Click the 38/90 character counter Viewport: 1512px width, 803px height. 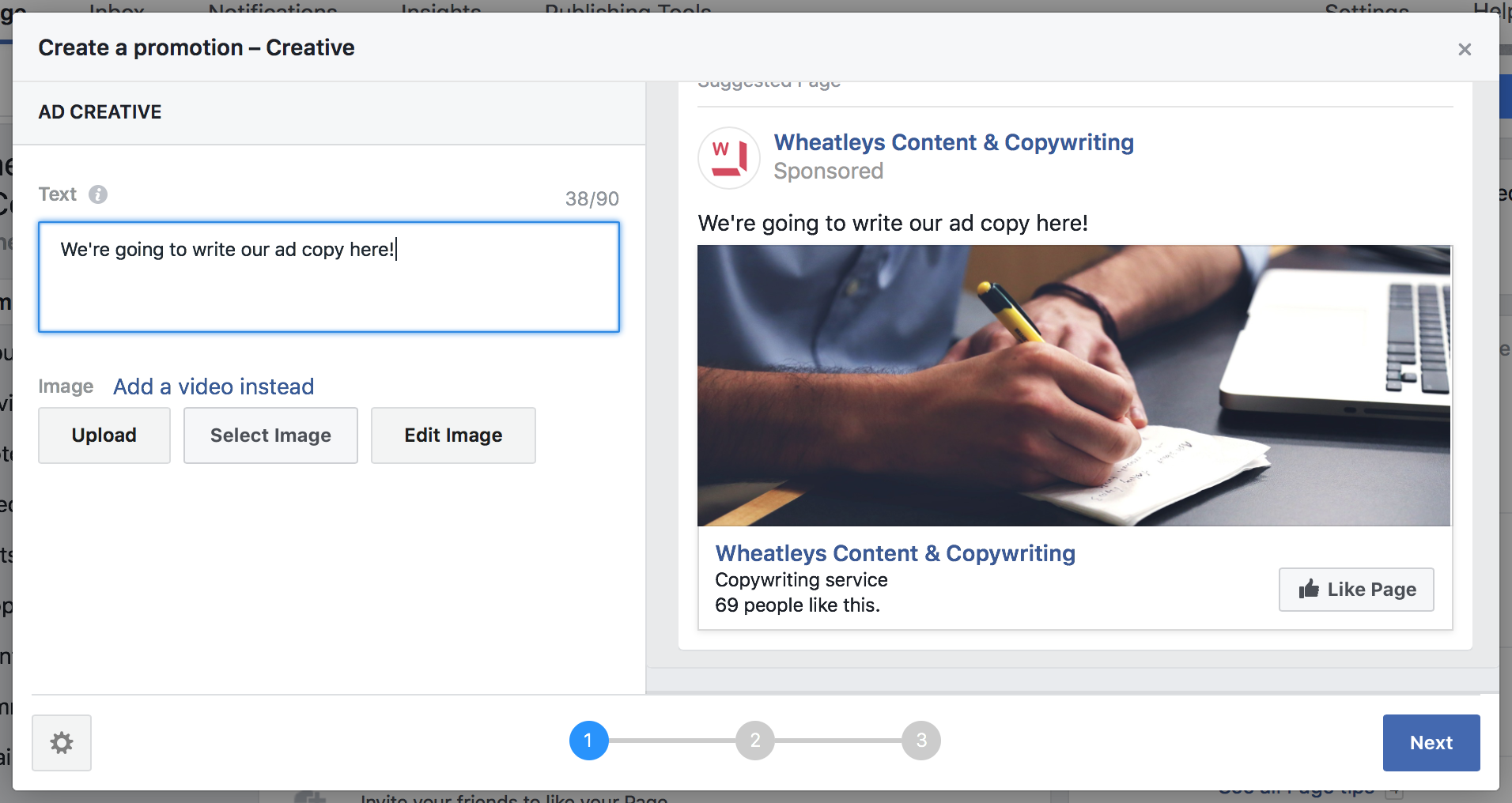coord(592,198)
